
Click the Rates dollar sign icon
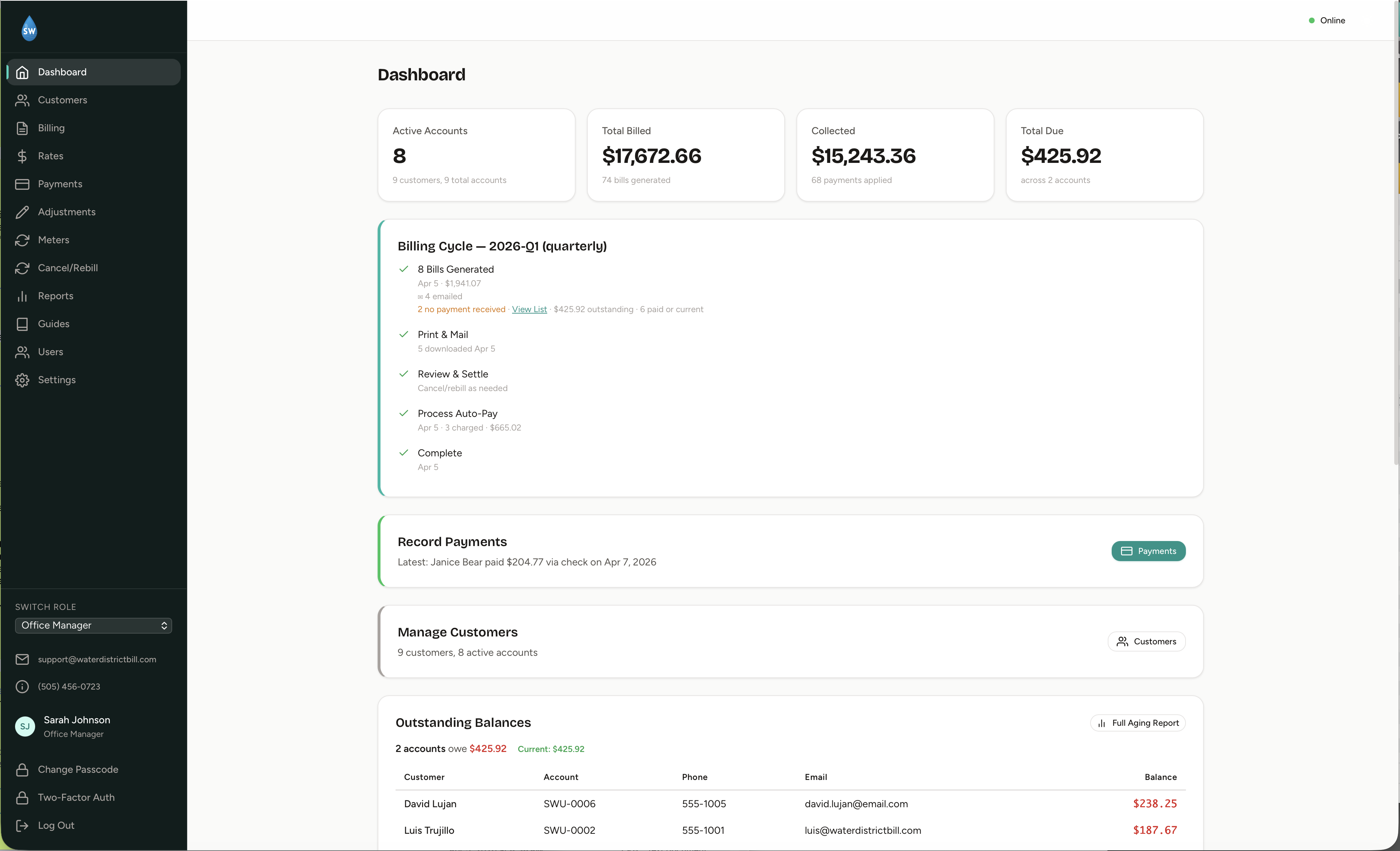(x=22, y=156)
